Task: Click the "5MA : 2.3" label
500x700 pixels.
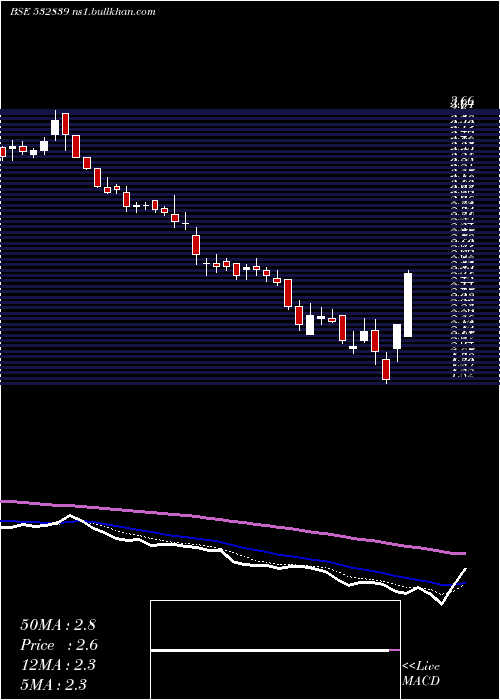Action: point(54,684)
